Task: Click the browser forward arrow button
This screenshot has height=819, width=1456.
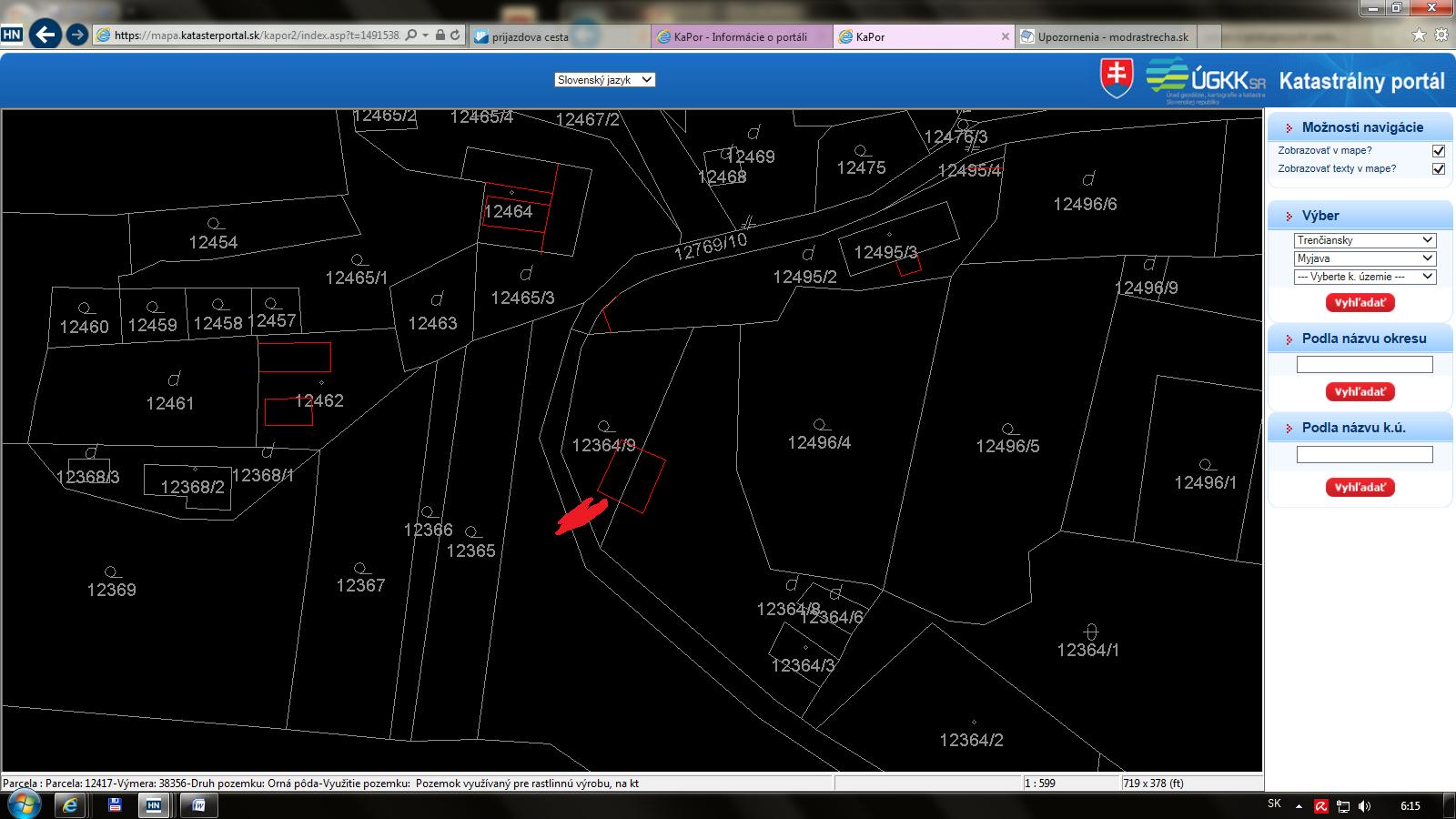Action: click(77, 35)
